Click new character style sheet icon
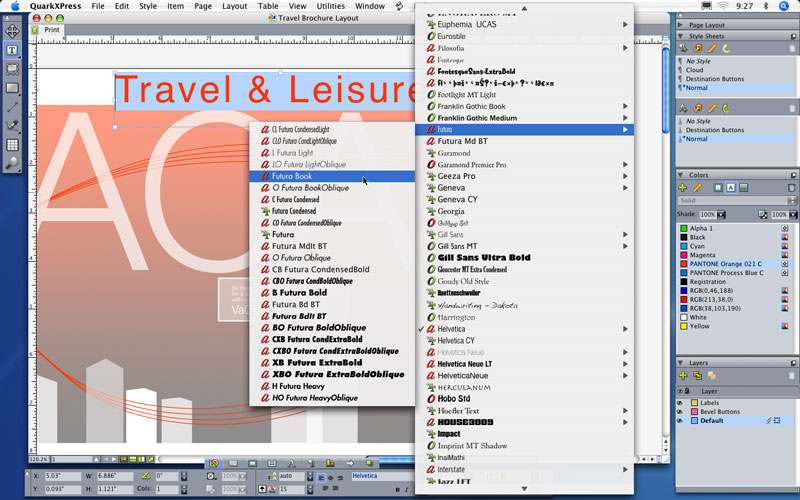Viewport: 800px width, 500px height. 683,108
